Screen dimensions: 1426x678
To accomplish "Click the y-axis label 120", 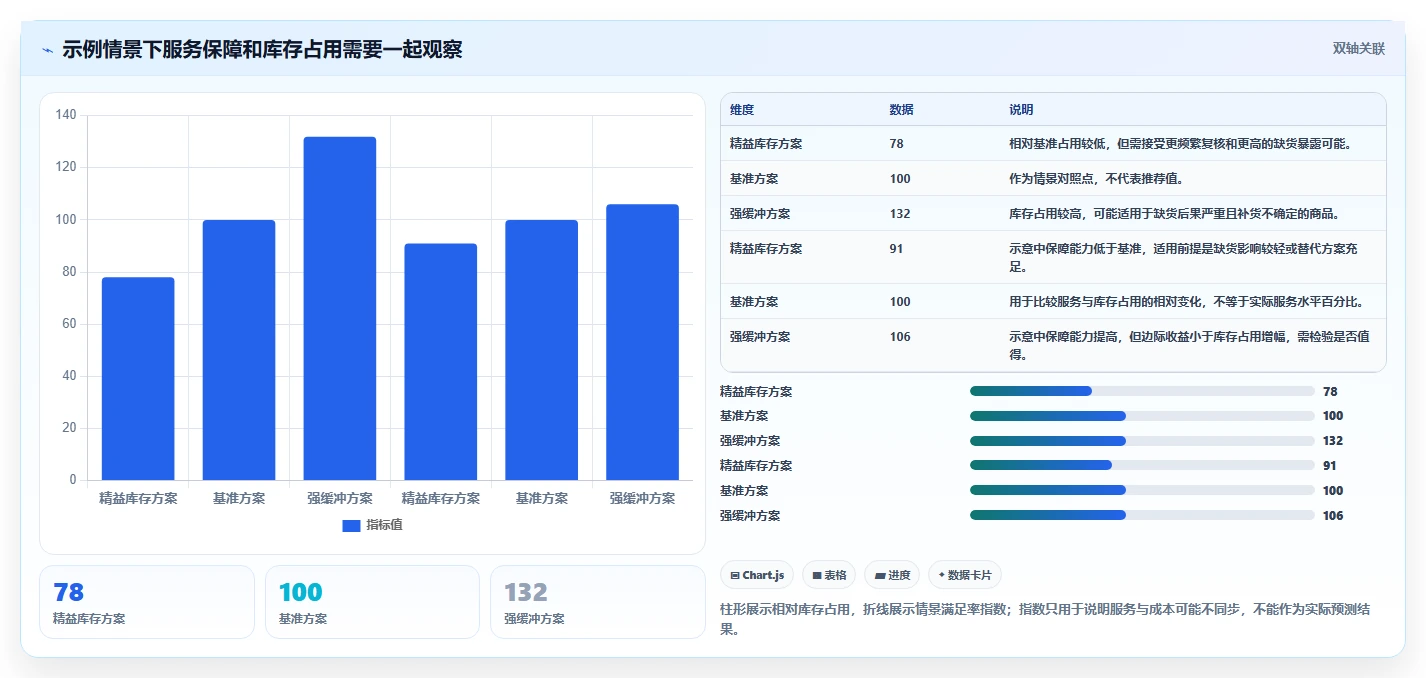I will point(66,167).
